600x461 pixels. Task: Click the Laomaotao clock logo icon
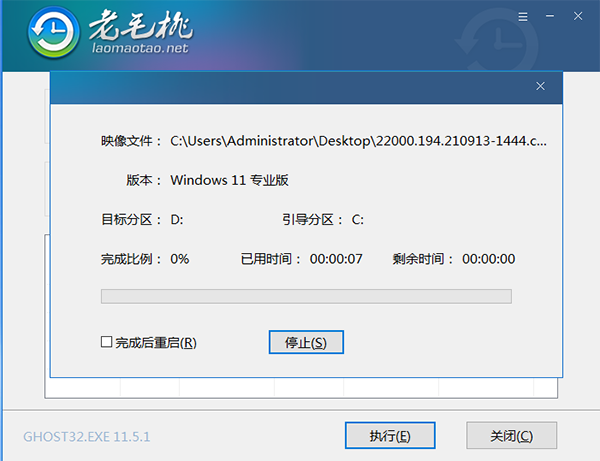[54, 33]
